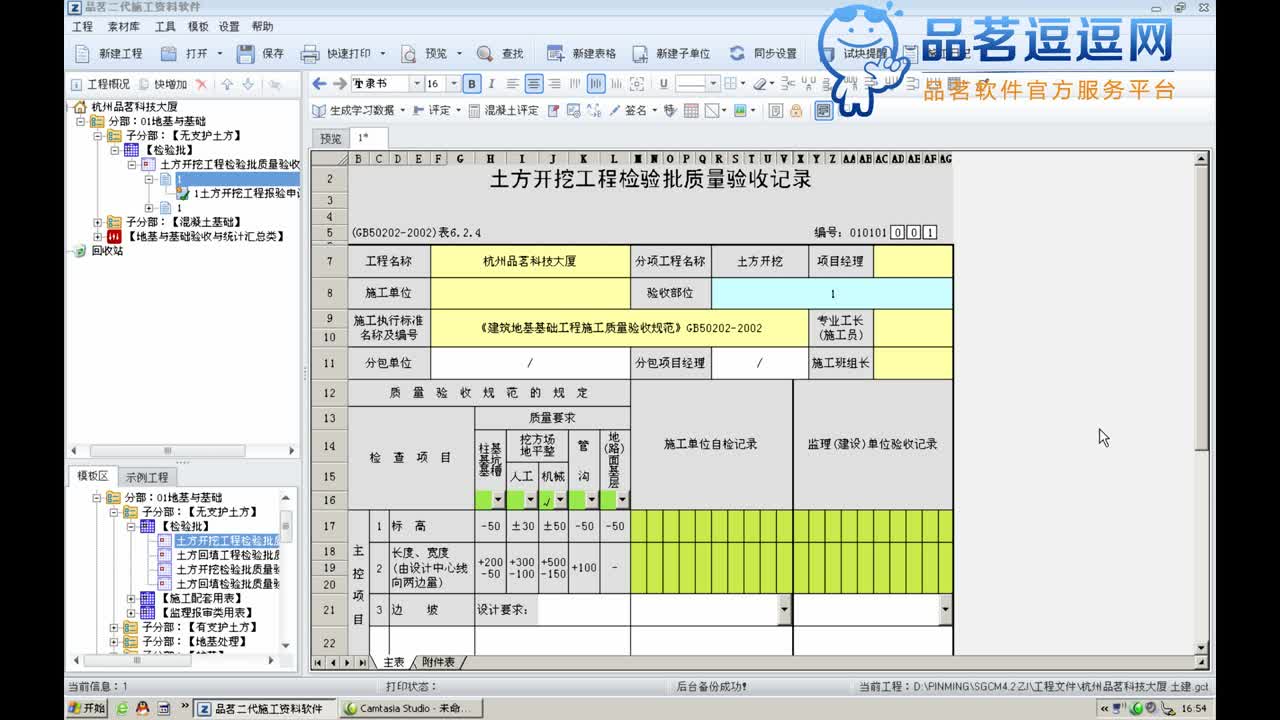Image resolution: width=1280 pixels, height=720 pixels.
Task: Open the 设置 menu
Action: coord(229,27)
